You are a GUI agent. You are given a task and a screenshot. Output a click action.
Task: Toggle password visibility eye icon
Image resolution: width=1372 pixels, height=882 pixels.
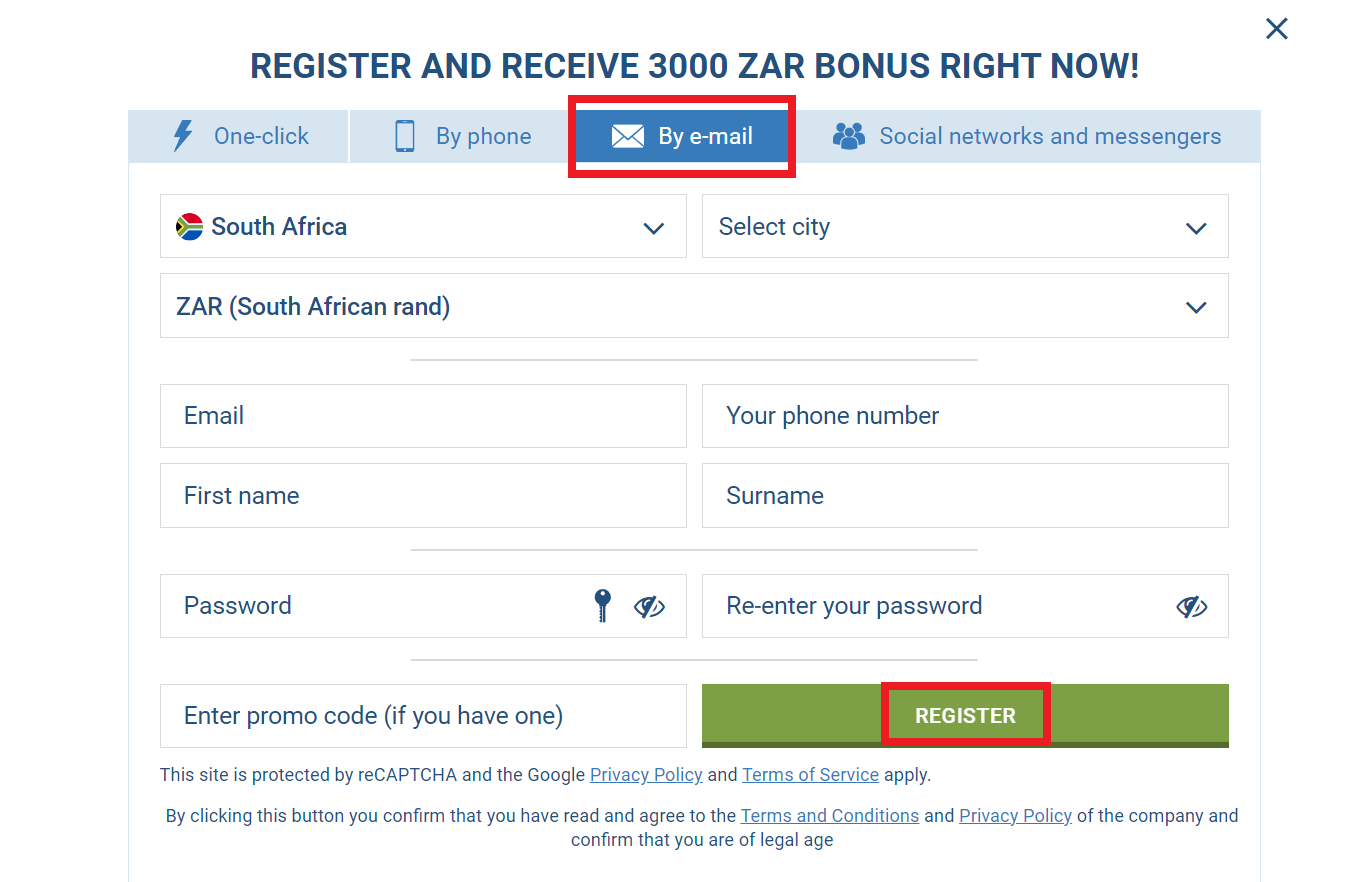pyautogui.click(x=649, y=606)
